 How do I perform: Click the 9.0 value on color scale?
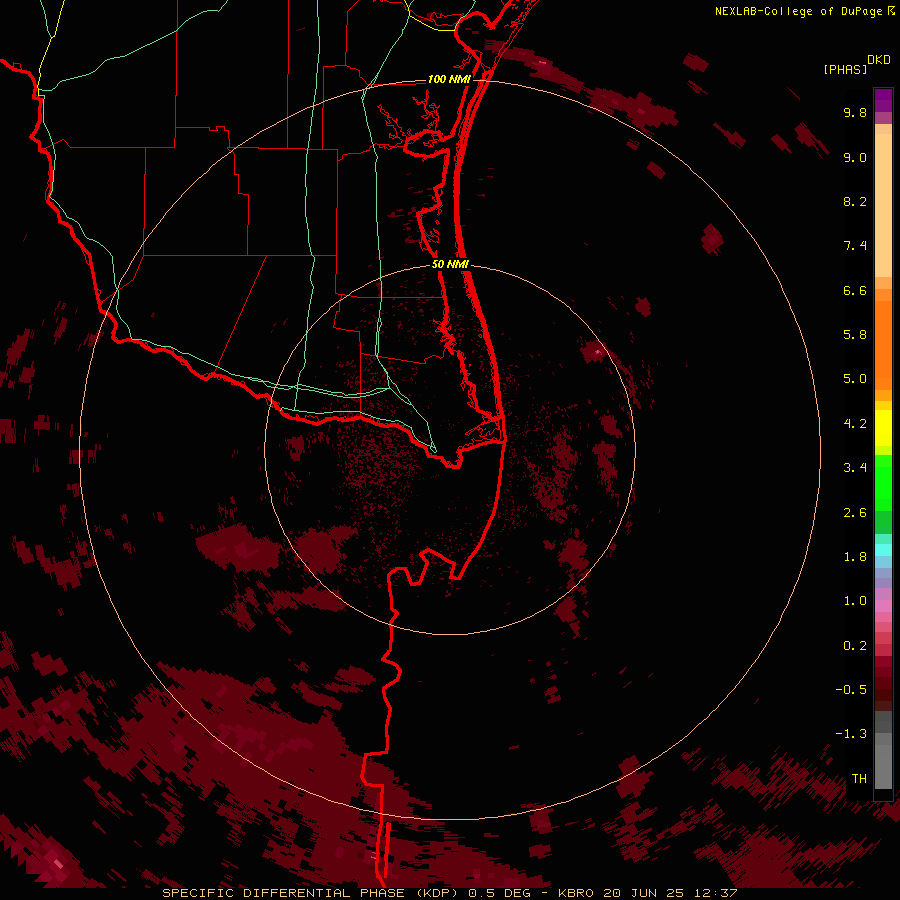[x=855, y=157]
